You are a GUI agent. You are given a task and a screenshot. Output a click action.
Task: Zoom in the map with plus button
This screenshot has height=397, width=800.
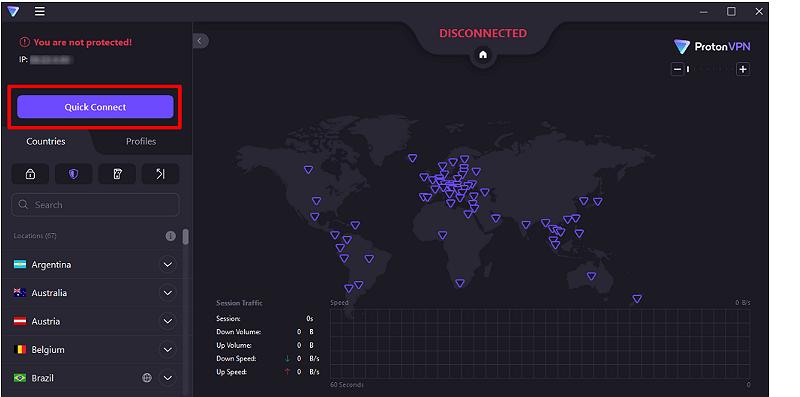(x=743, y=69)
